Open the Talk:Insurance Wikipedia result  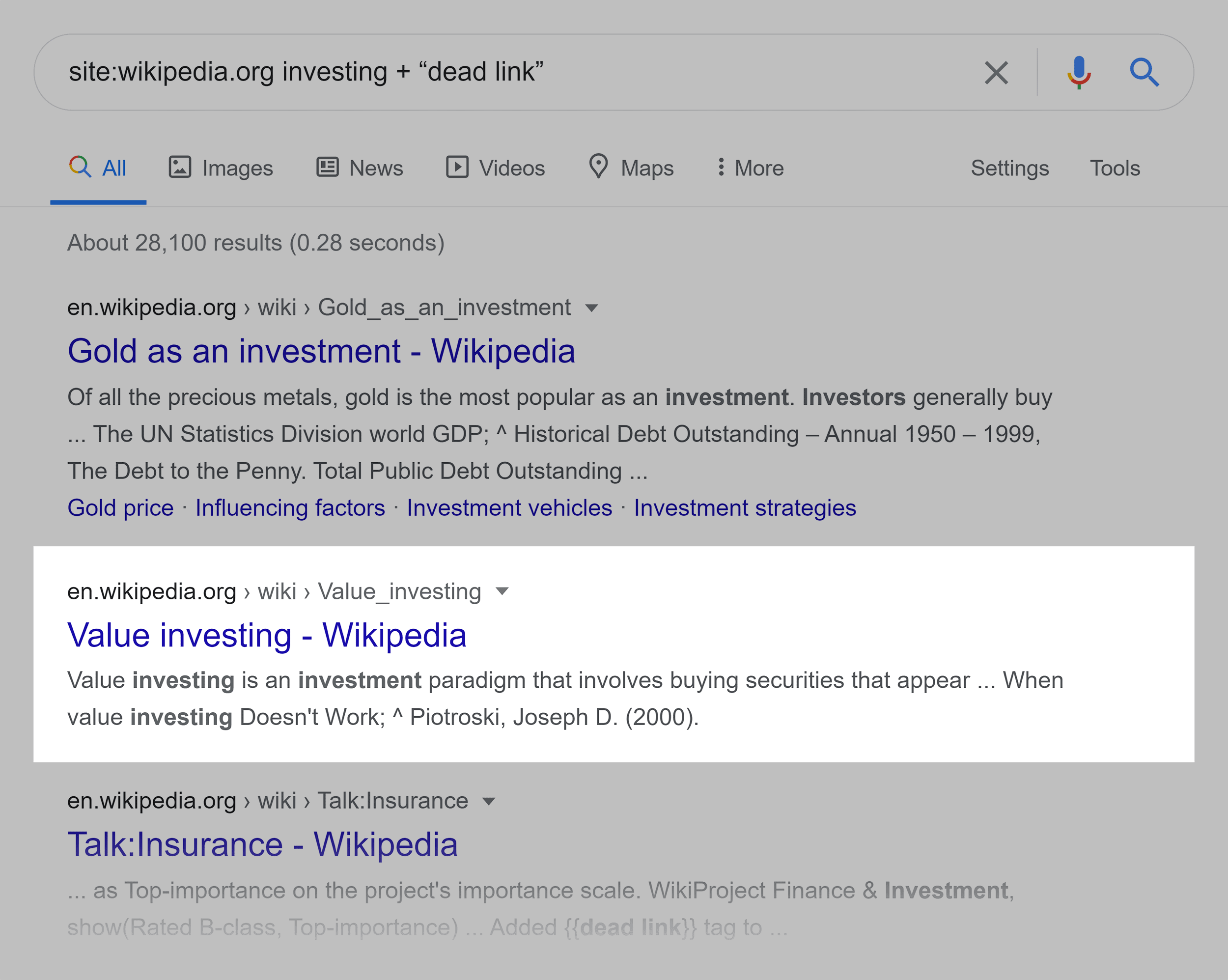tap(262, 844)
